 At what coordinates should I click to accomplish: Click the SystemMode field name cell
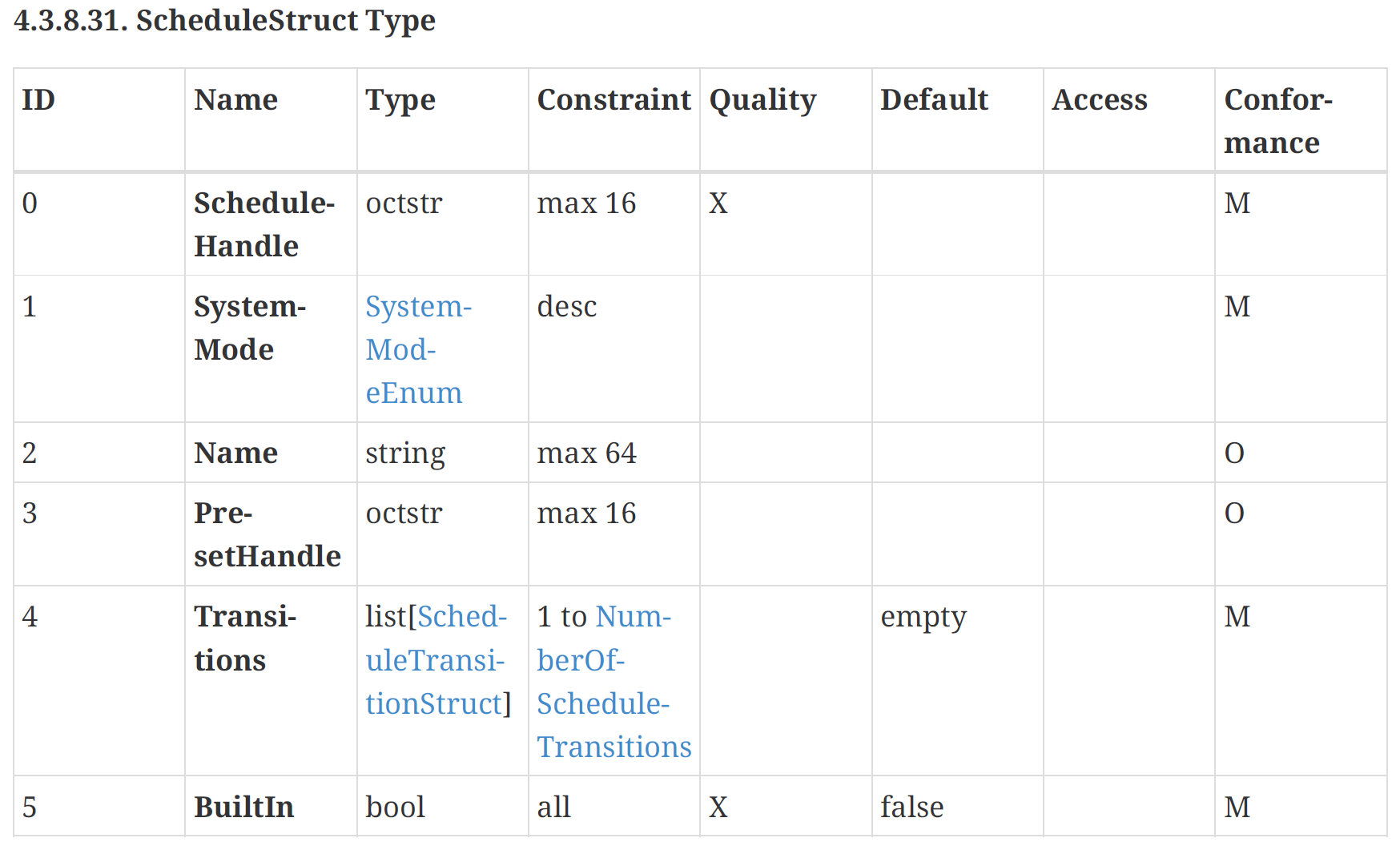(x=249, y=328)
